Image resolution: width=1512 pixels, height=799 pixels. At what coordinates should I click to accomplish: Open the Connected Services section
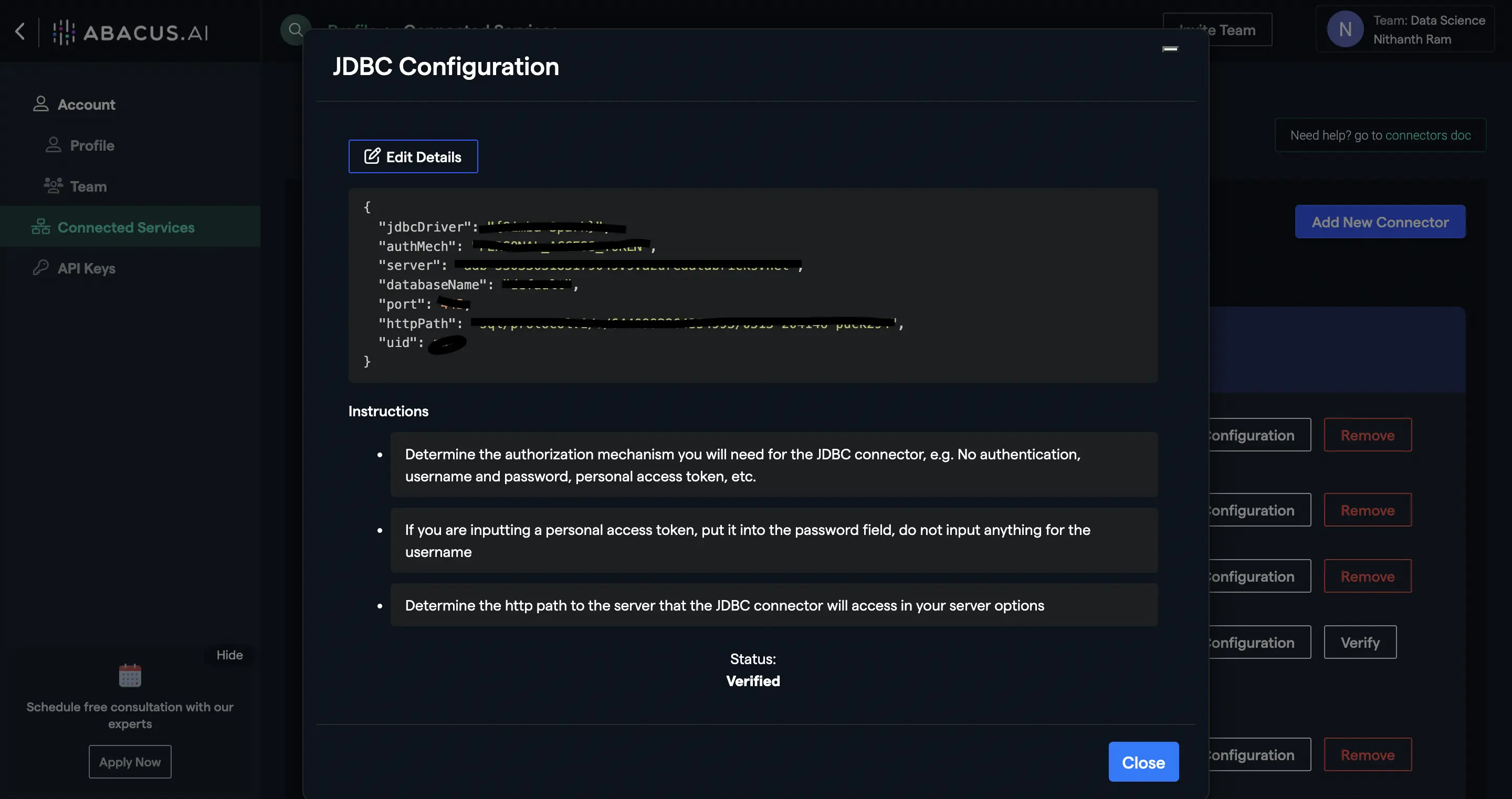(x=126, y=227)
